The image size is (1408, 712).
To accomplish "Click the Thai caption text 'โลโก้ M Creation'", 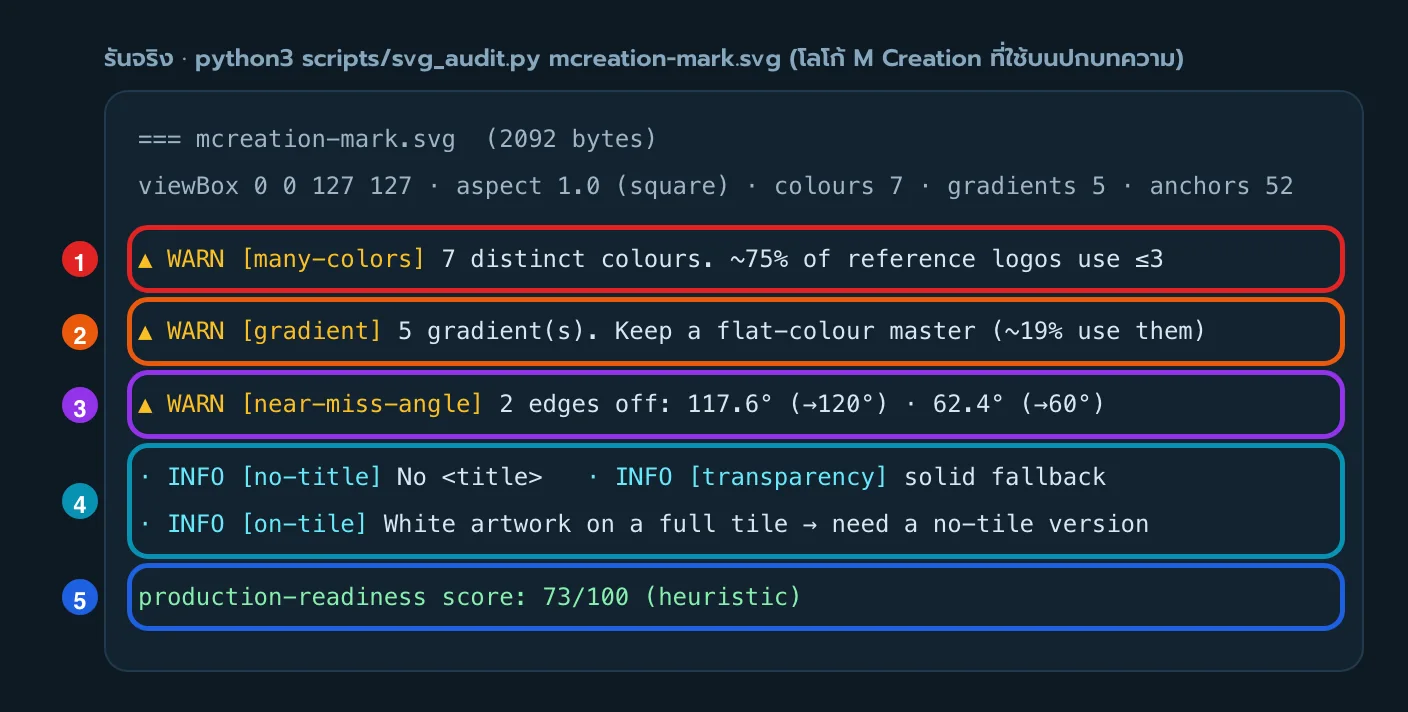I will coord(888,59).
